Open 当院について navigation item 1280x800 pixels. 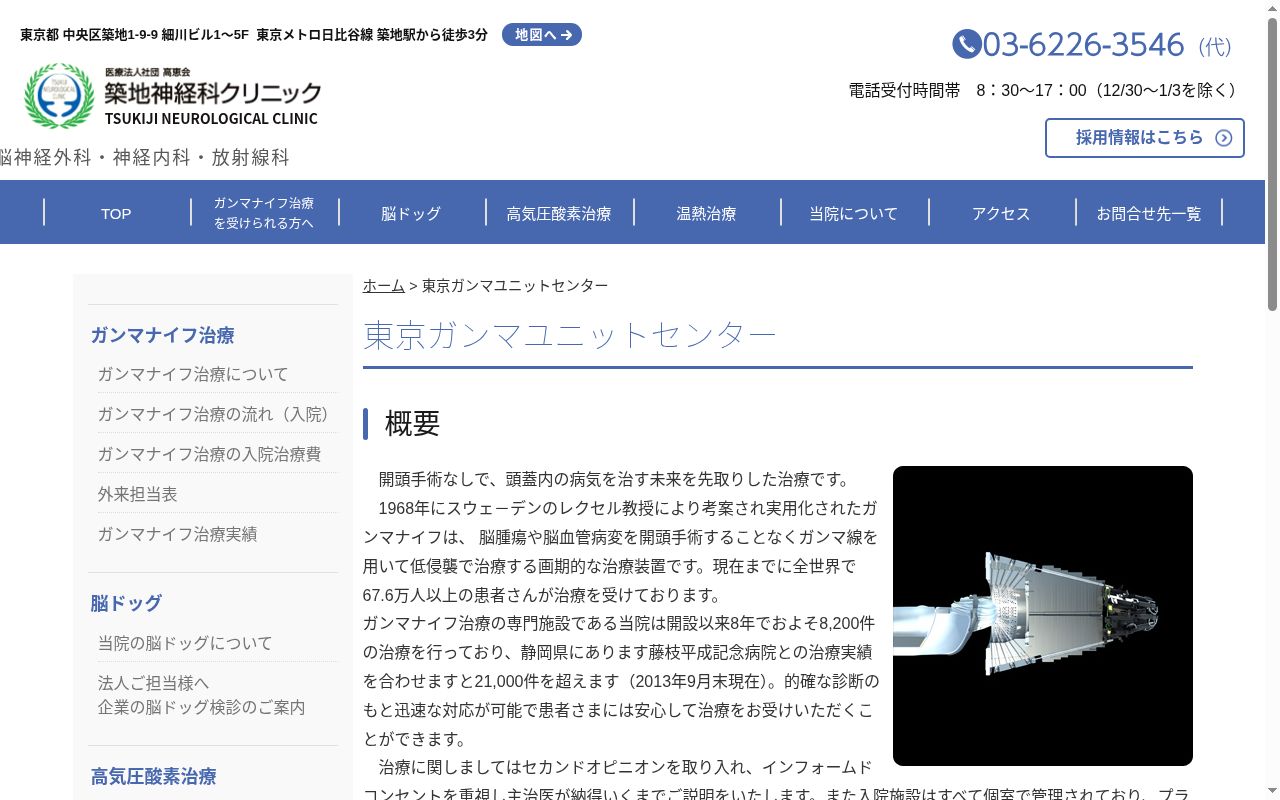point(854,213)
